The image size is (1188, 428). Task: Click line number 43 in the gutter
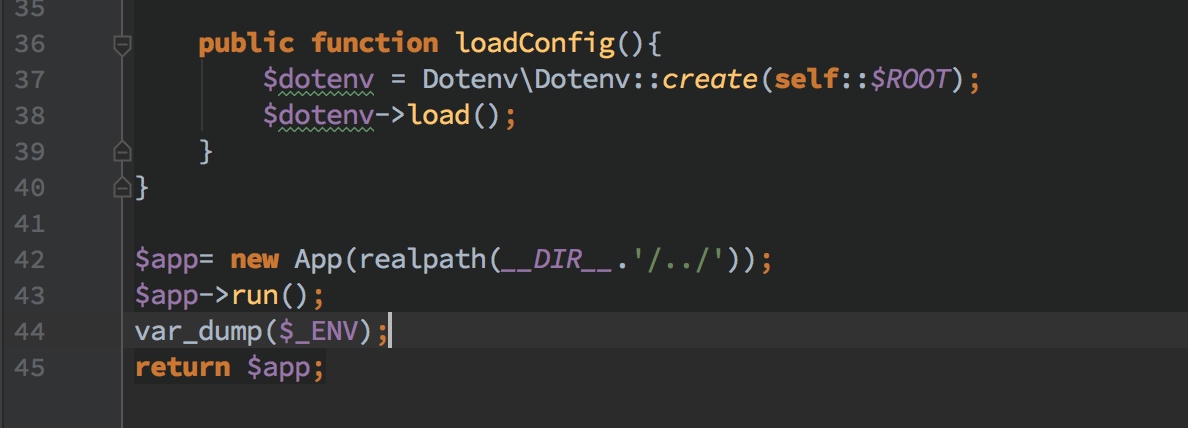30,295
